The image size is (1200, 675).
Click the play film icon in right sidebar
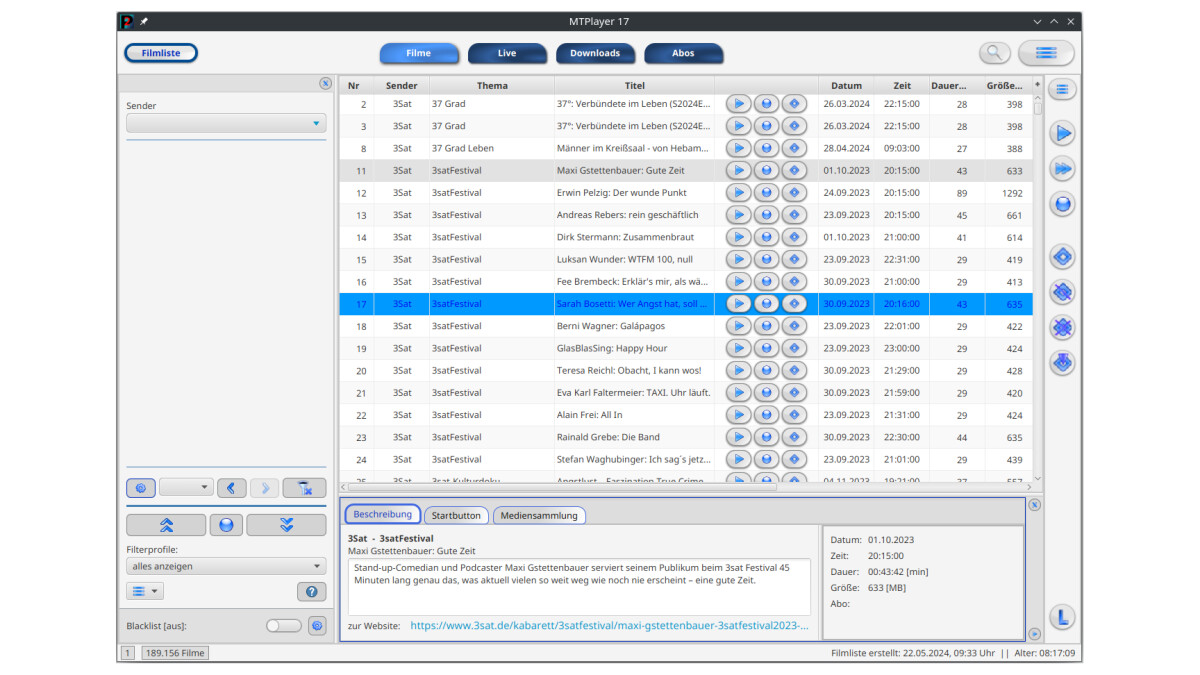pos(1062,133)
